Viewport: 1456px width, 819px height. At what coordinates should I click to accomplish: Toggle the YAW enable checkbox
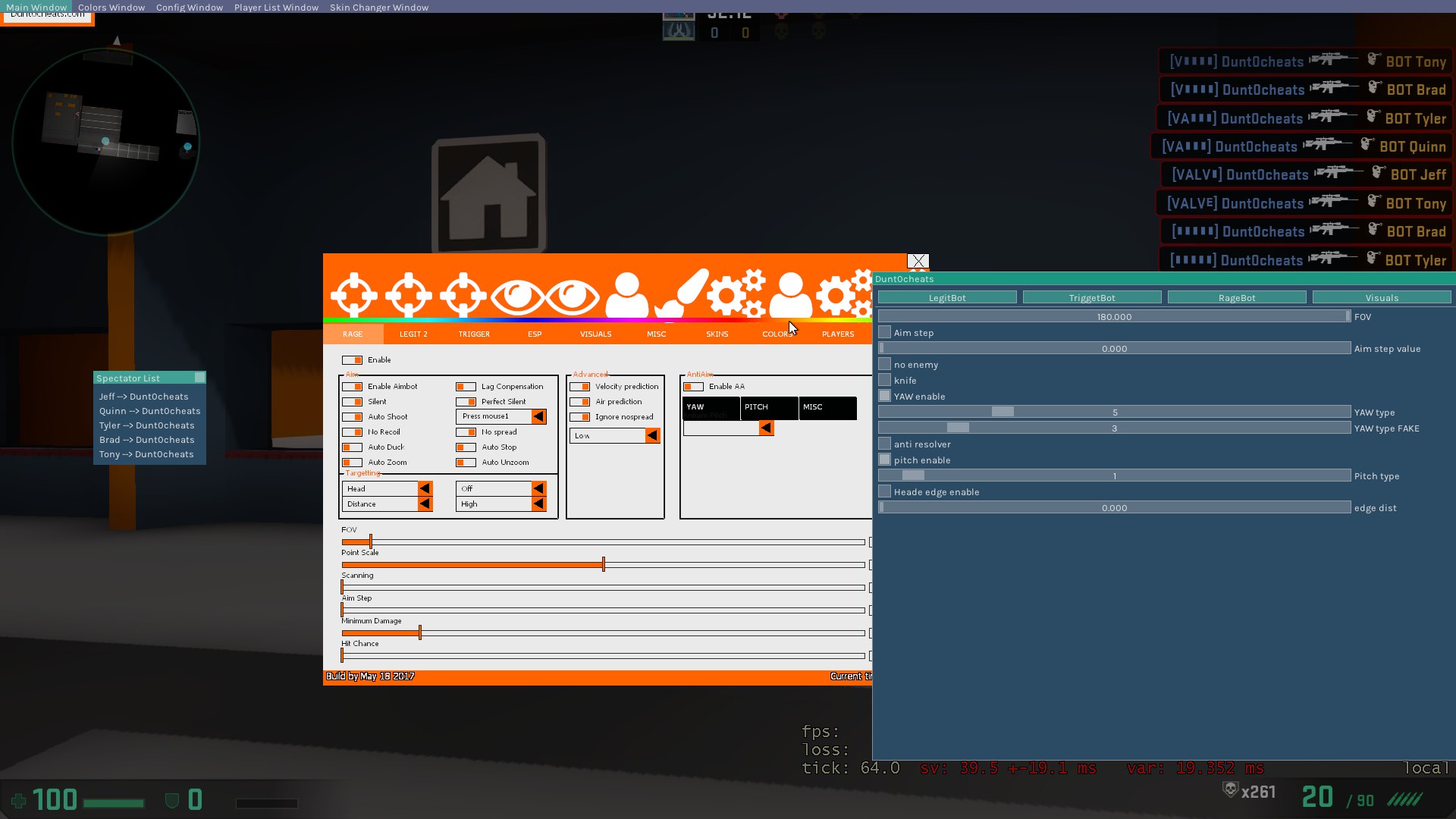click(884, 396)
